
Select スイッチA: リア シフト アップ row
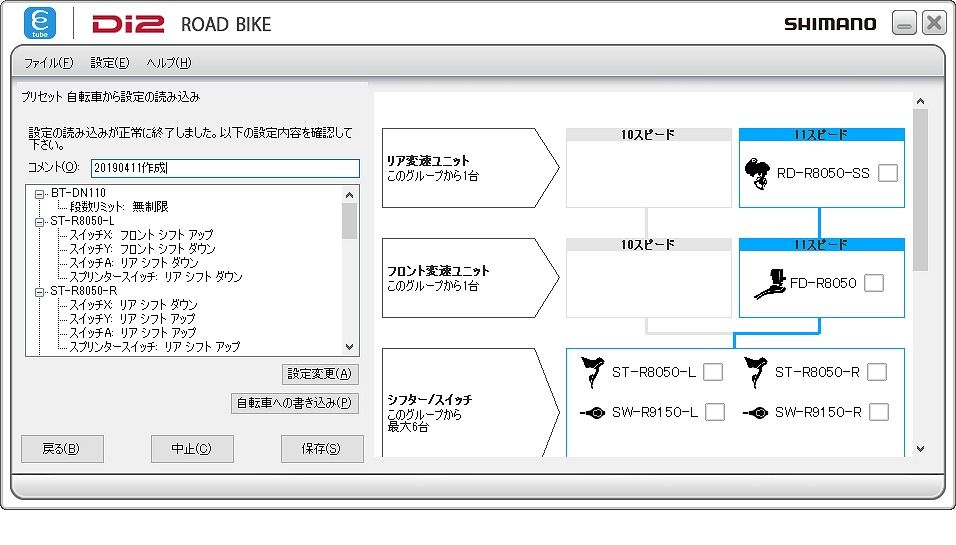tap(132, 333)
